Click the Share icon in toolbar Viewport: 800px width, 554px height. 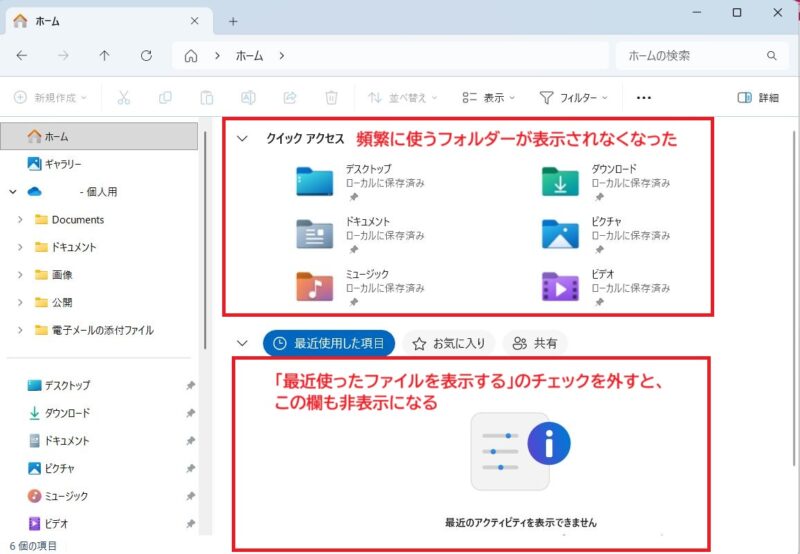click(x=290, y=97)
